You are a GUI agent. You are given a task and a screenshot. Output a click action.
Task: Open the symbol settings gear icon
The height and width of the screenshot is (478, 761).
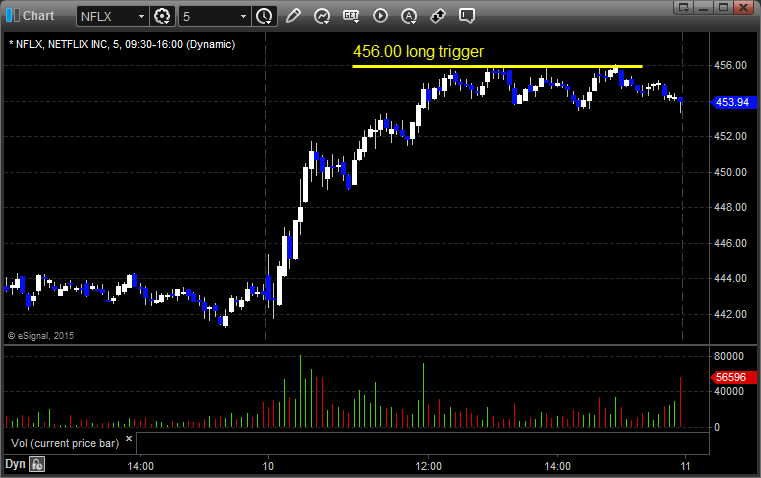[x=162, y=16]
